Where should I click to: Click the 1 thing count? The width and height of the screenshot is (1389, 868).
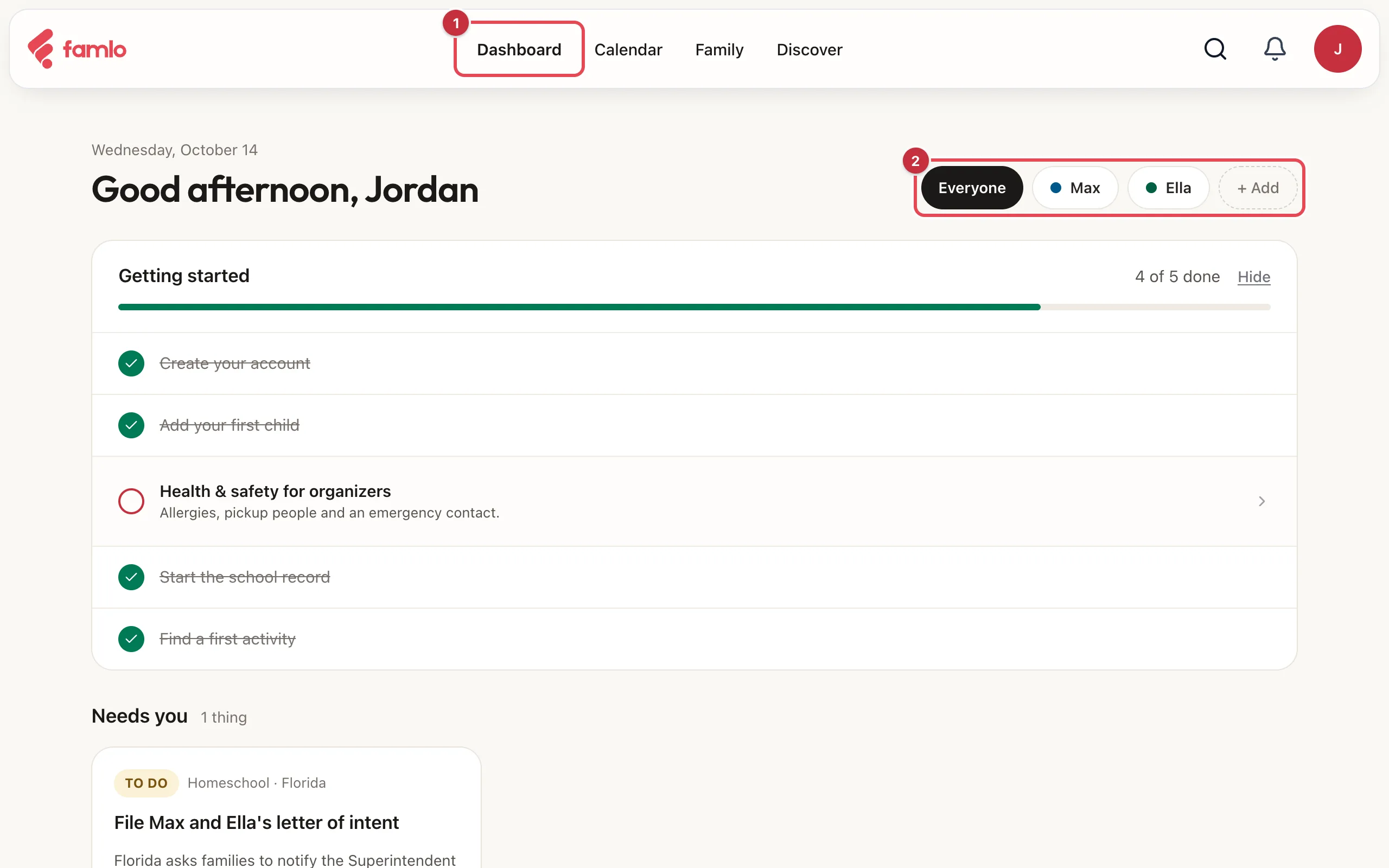point(224,718)
